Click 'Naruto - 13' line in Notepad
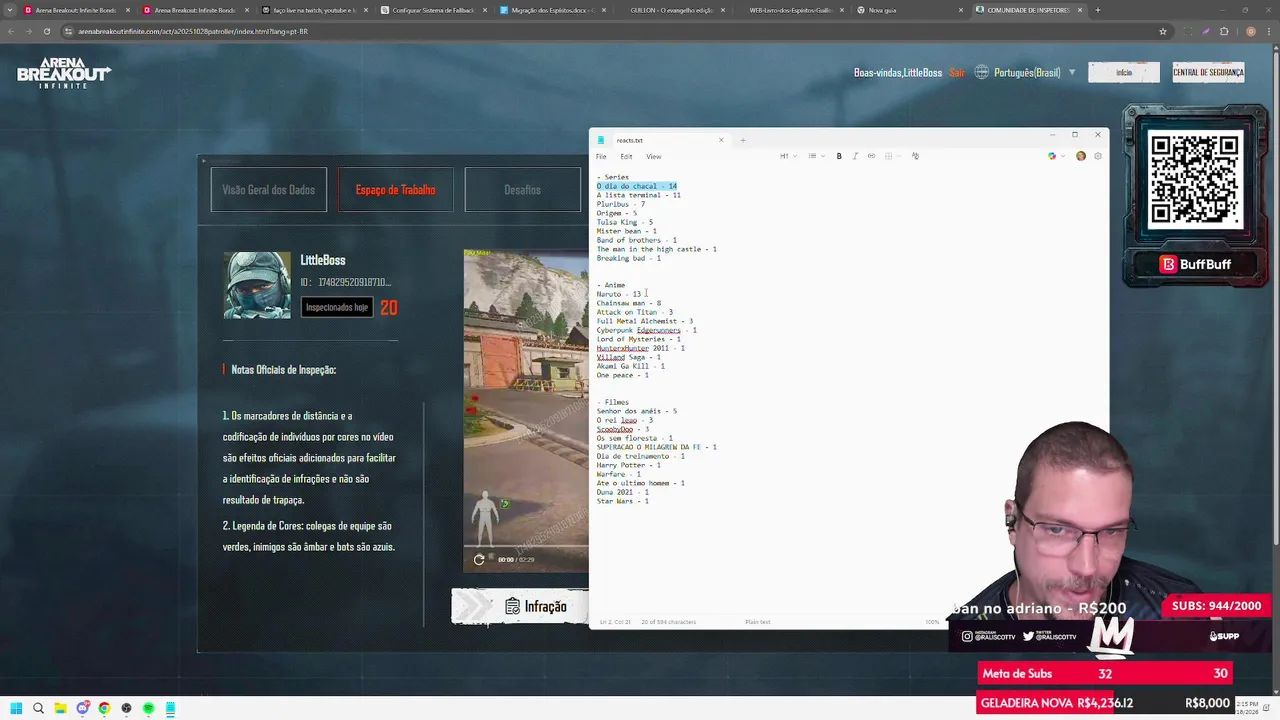Screen dimensions: 1280x720 point(619,294)
